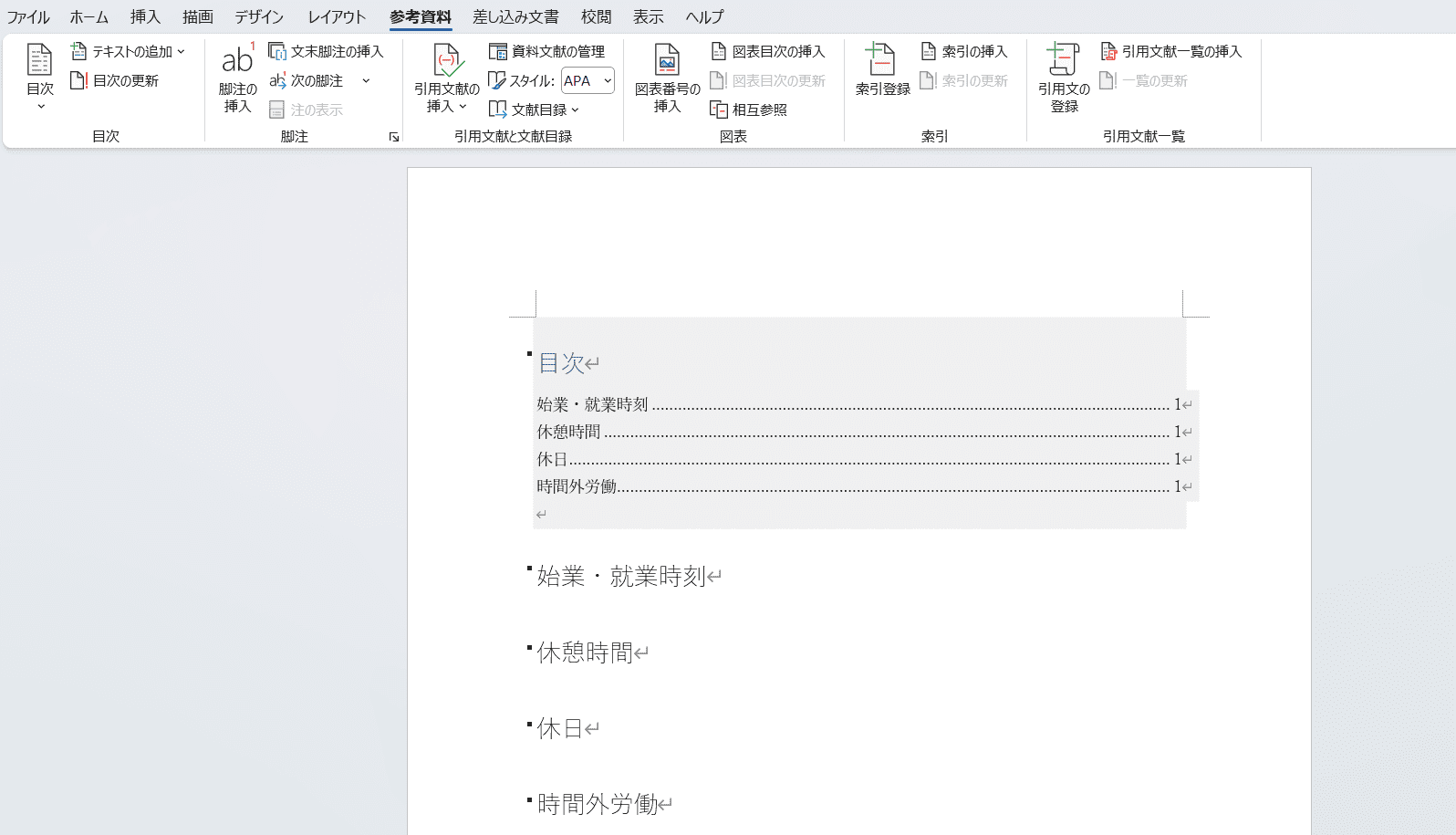Click the 引用文献の挿入 citation icon
Screen dimensions: 1456x835
point(446,62)
